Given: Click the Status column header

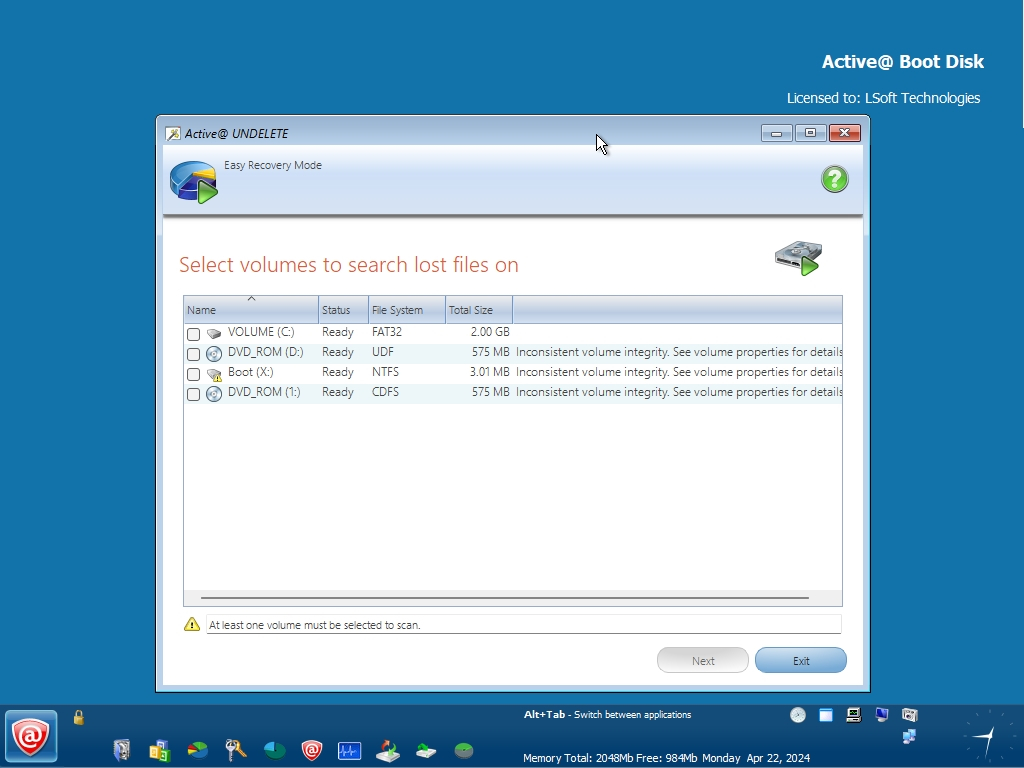Looking at the screenshot, I should 343,310.
